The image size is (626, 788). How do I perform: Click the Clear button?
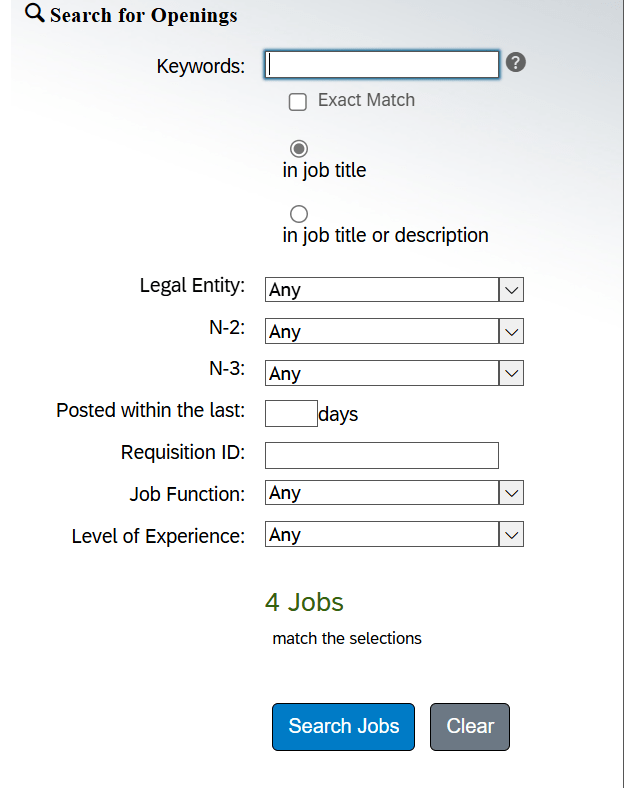(x=470, y=727)
